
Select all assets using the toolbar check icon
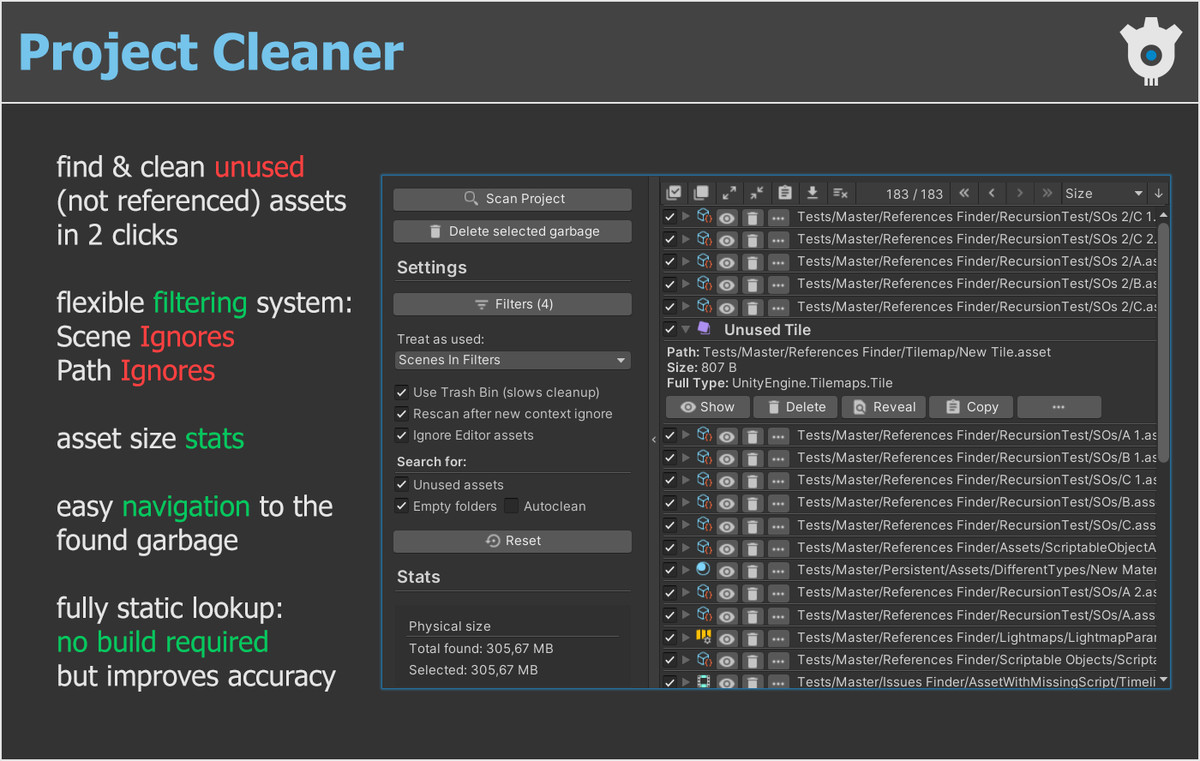pyautogui.click(x=675, y=192)
